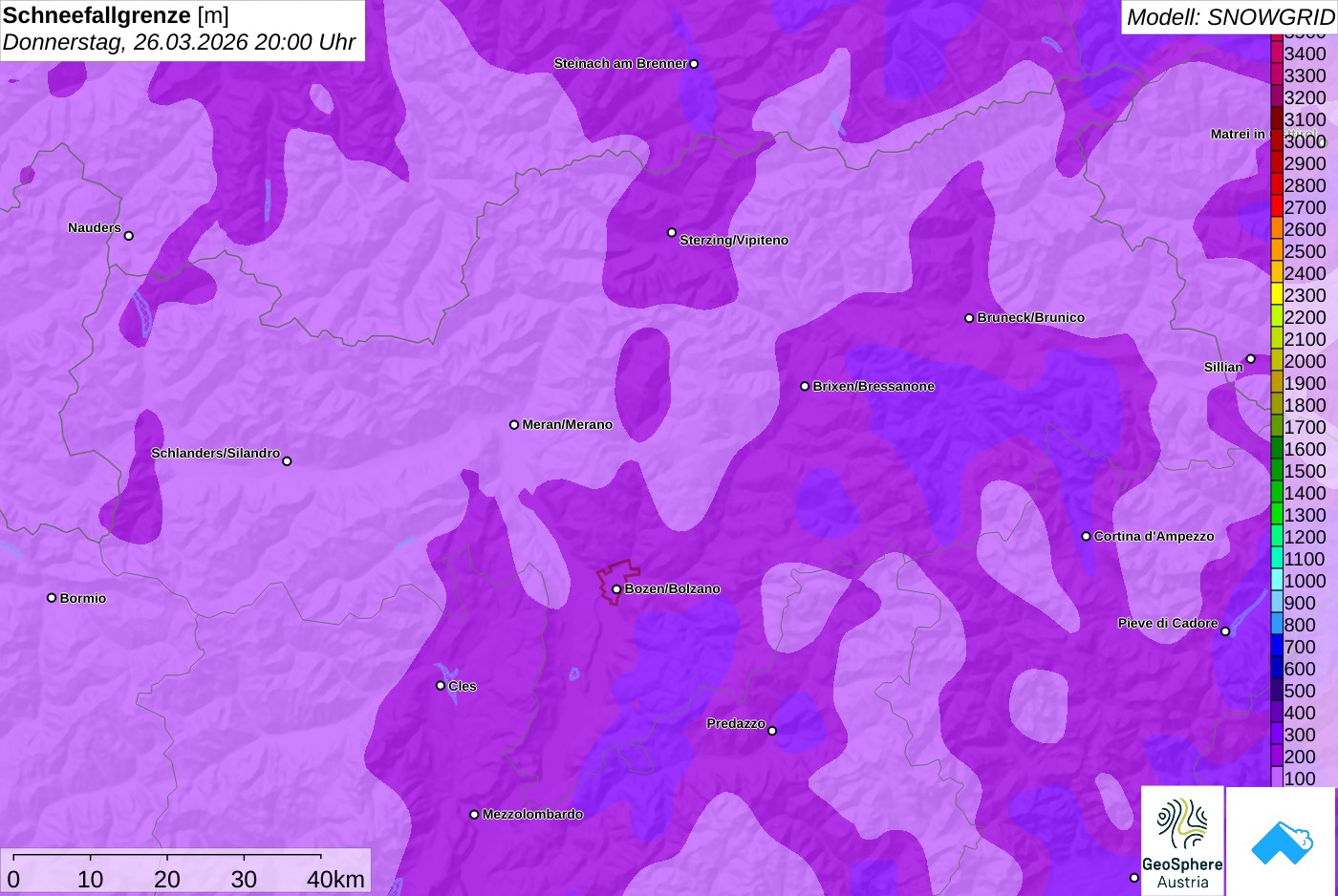Click the "Modell: SNOWGRID" label
This screenshot has width=1338, height=896.
[x=1230, y=16]
